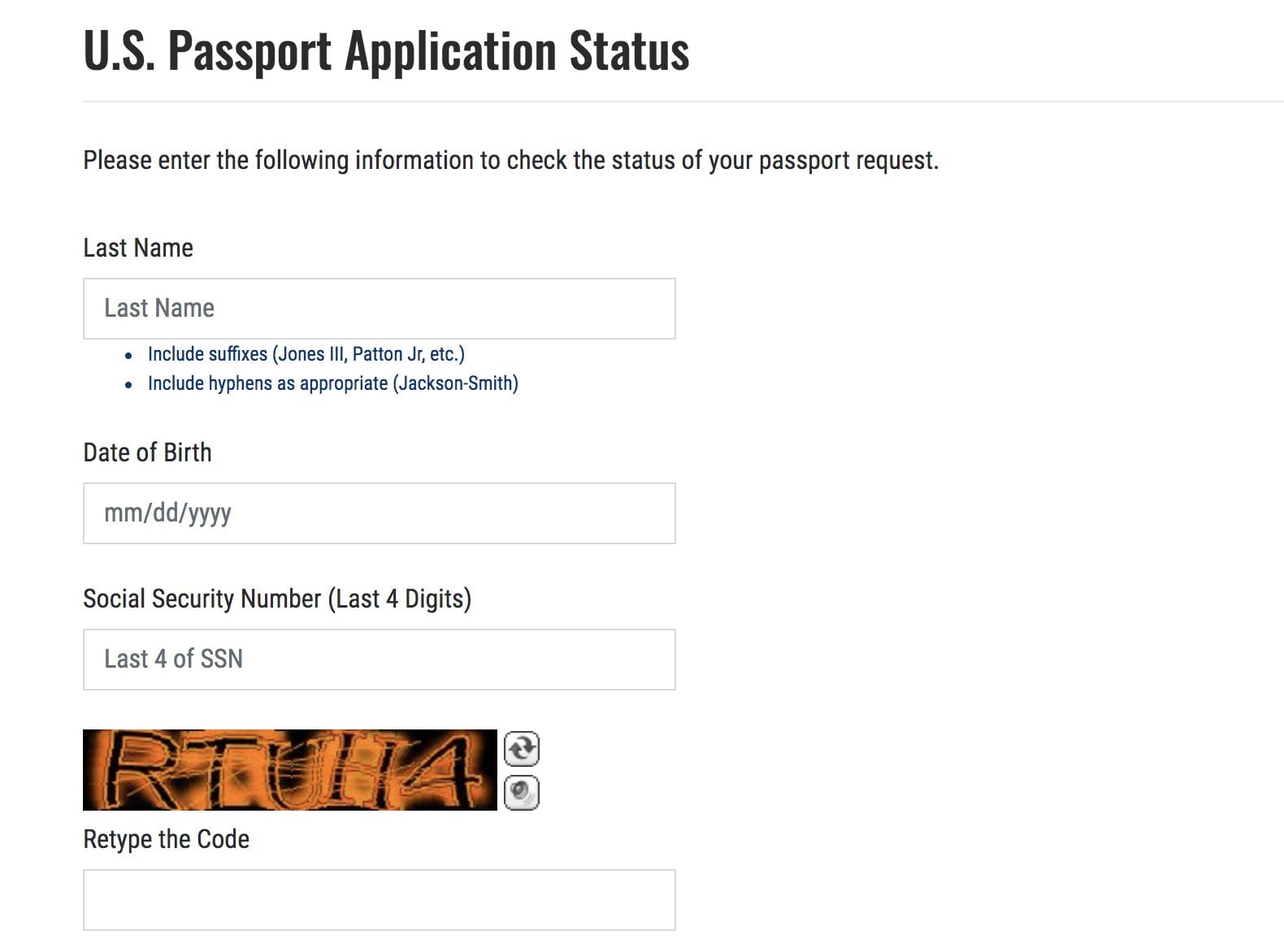
Task: Select the Last Name field label
Action: pyautogui.click(x=137, y=248)
